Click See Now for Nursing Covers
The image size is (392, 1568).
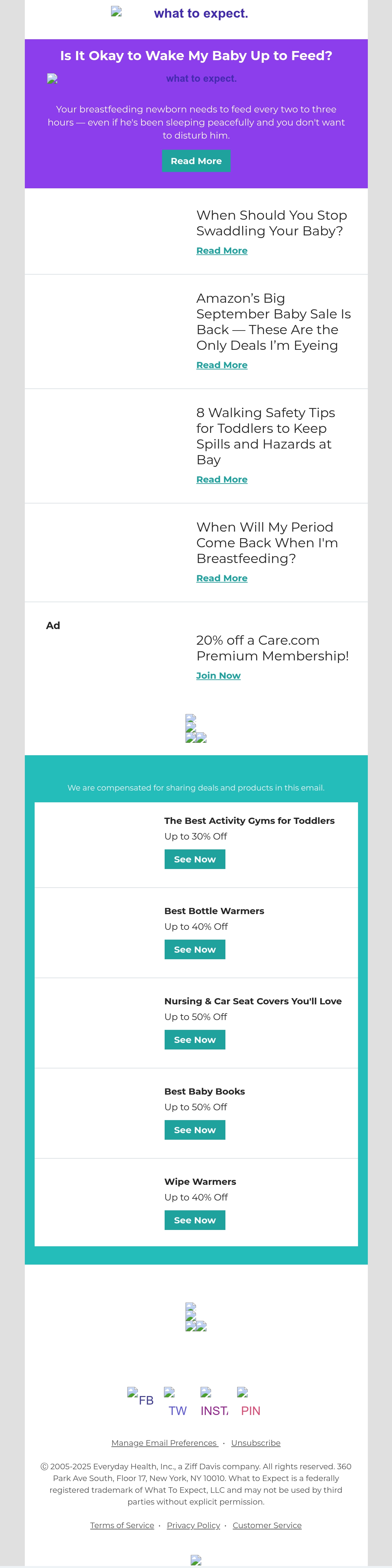point(195,1040)
